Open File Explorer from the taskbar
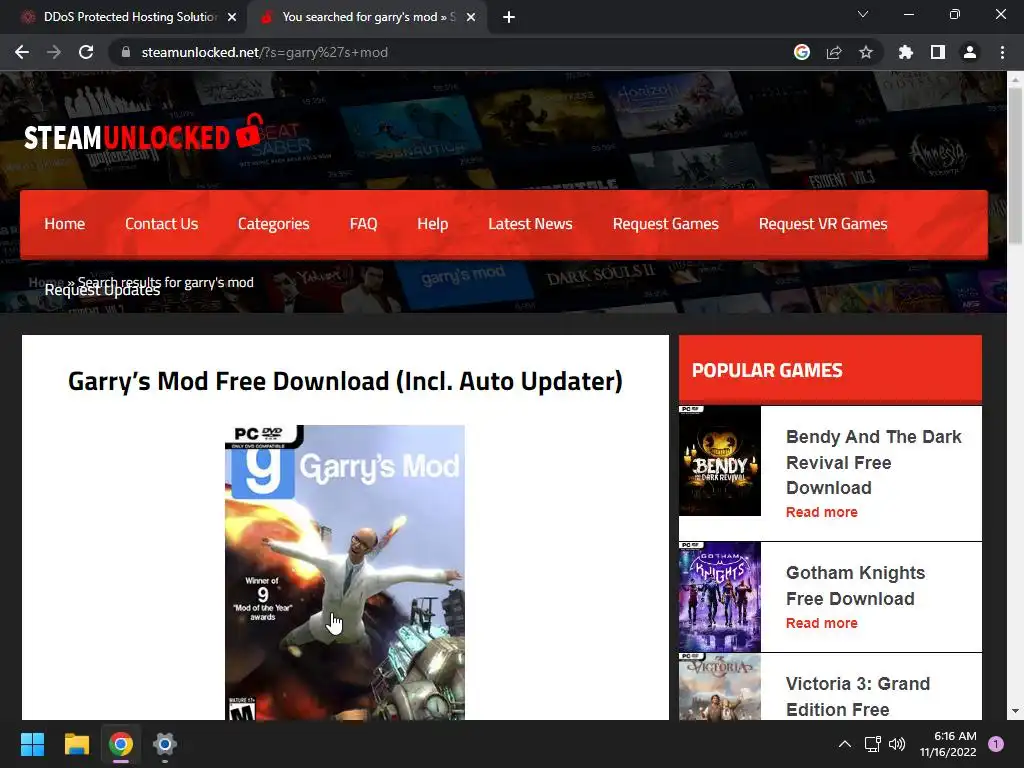The width and height of the screenshot is (1024, 768). (76, 744)
